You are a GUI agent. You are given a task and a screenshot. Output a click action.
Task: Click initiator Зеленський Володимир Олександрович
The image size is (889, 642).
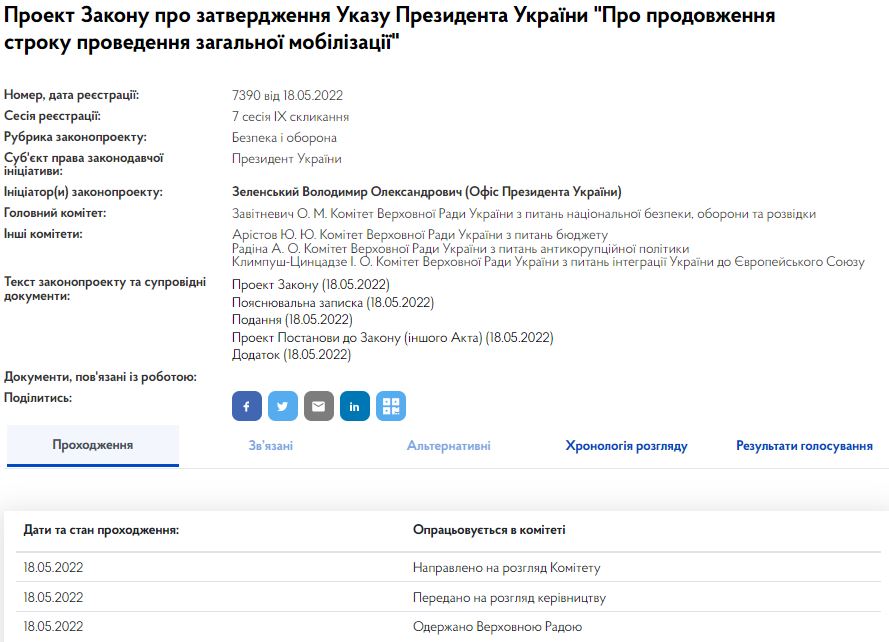427,192
